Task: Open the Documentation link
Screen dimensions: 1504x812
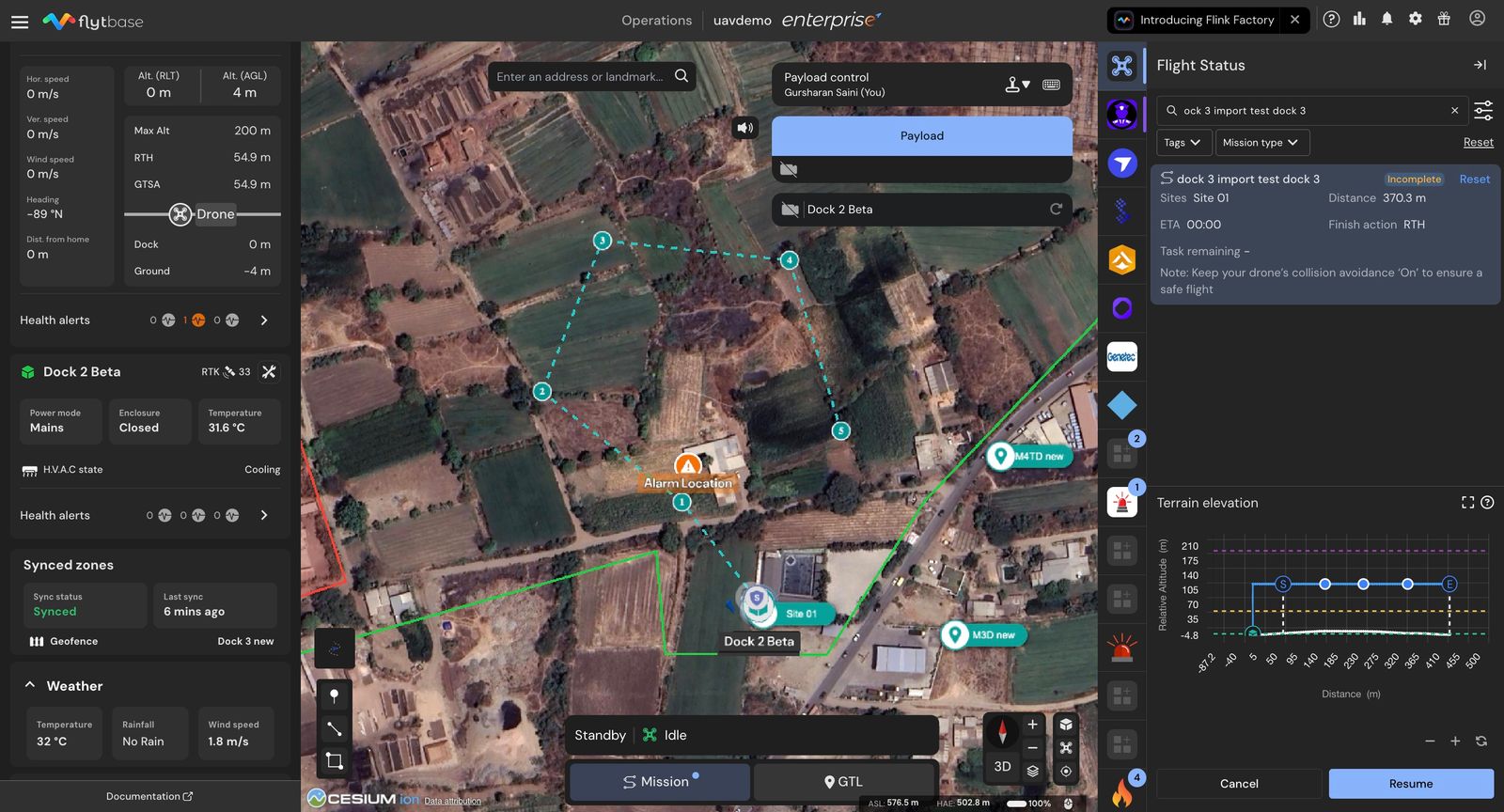Action: click(149, 796)
